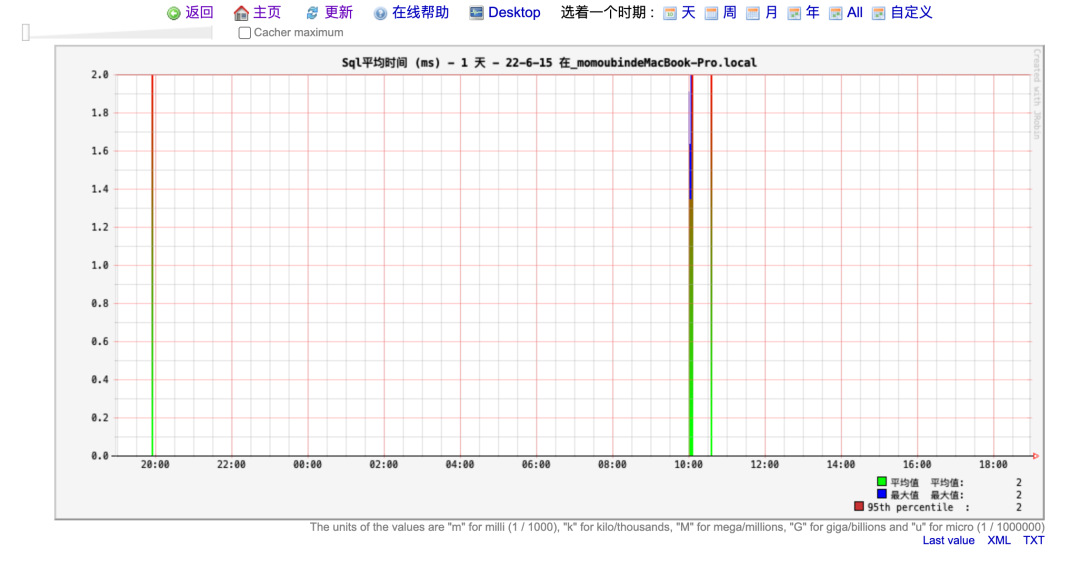Click the refresh arrows icon
1080x568 pixels.
(312, 13)
